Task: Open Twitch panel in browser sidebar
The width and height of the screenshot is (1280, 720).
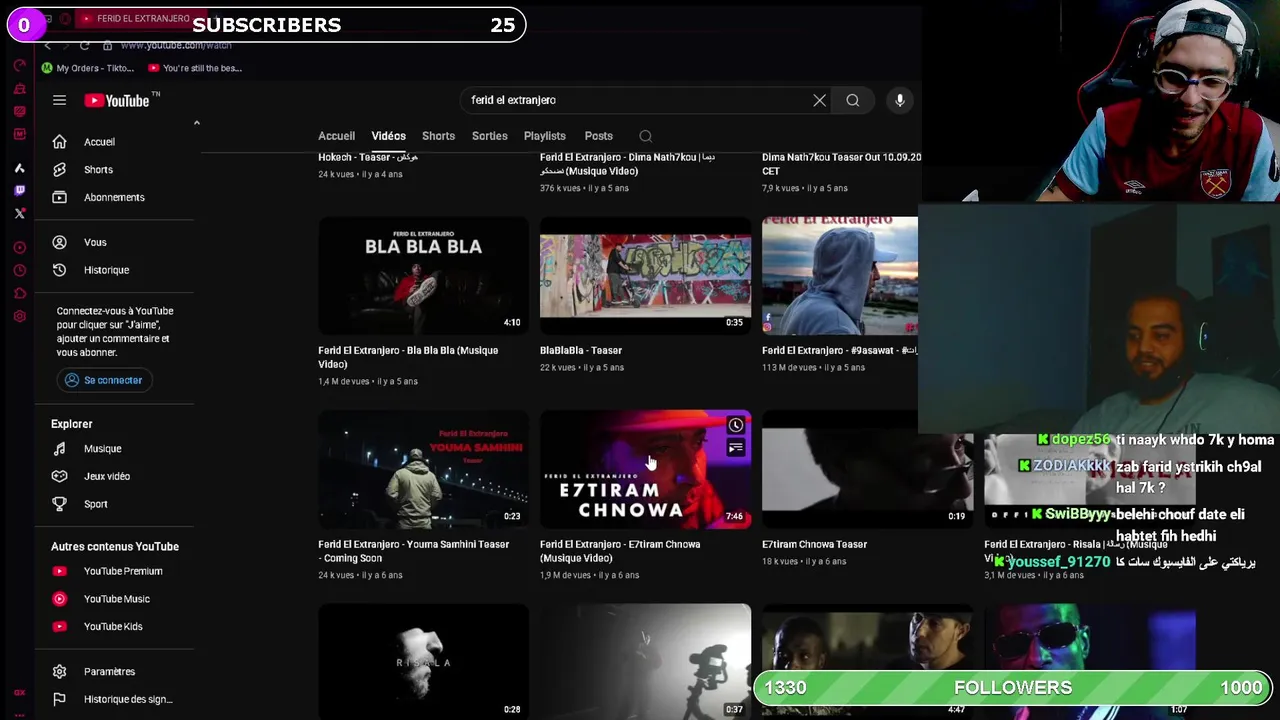Action: (20, 190)
